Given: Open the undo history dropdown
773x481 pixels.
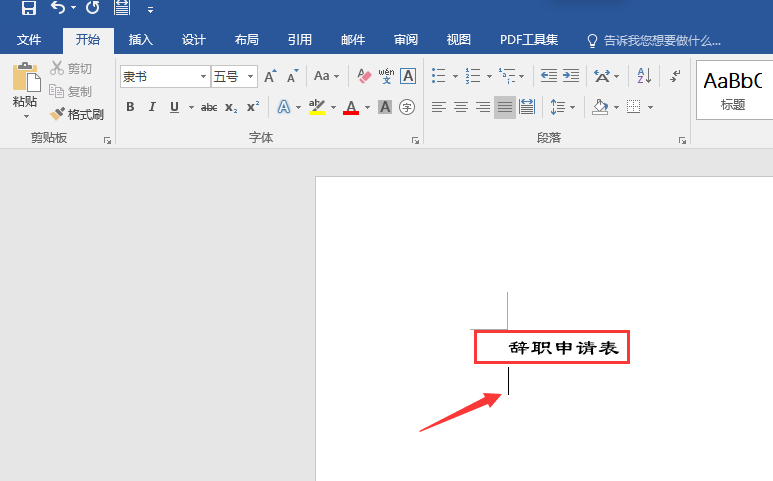Looking at the screenshot, I should (73, 7).
